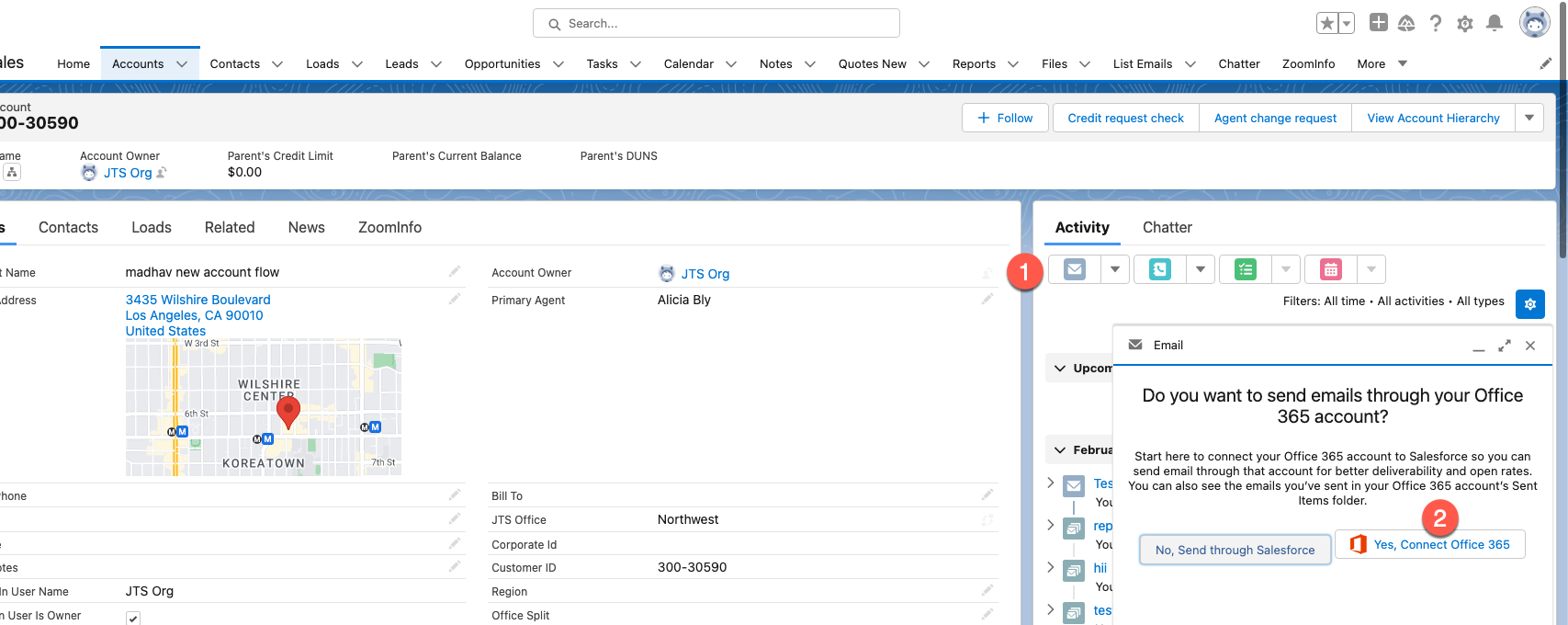
Task: Click the Change Owner icon beside the header's JTS Org
Action: pos(162,173)
